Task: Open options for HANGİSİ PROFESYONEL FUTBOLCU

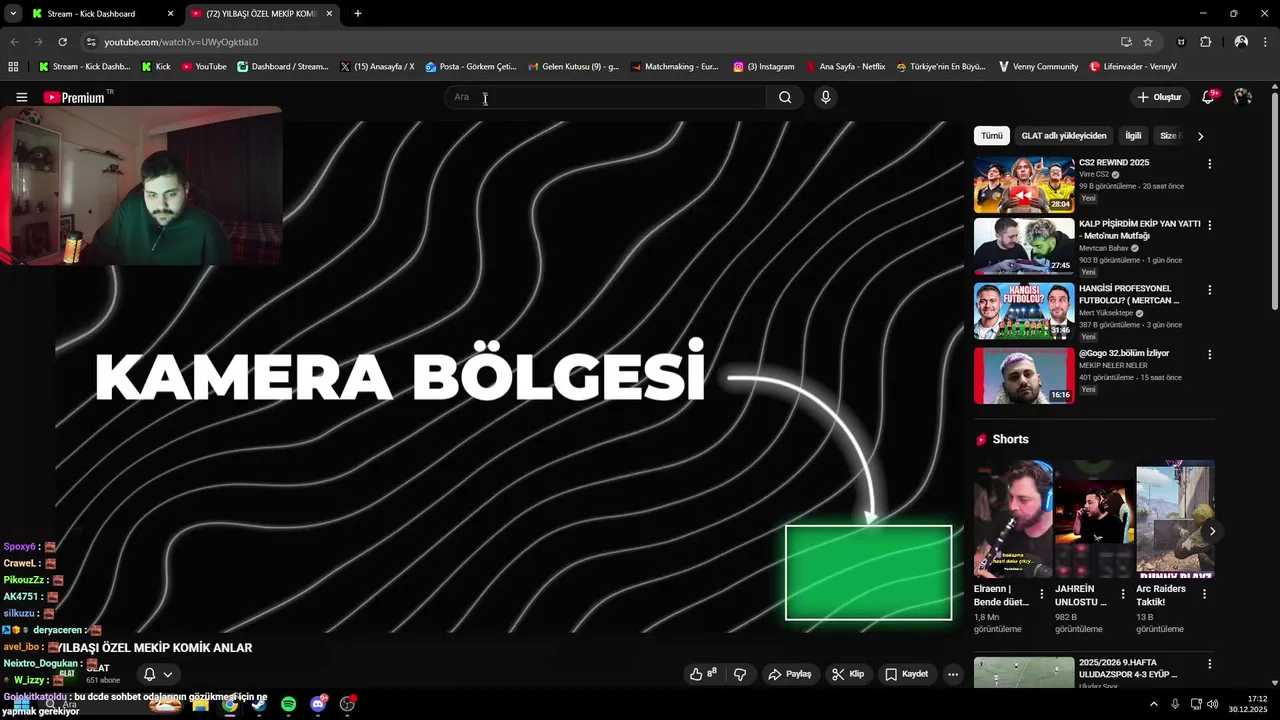Action: coord(1209,290)
